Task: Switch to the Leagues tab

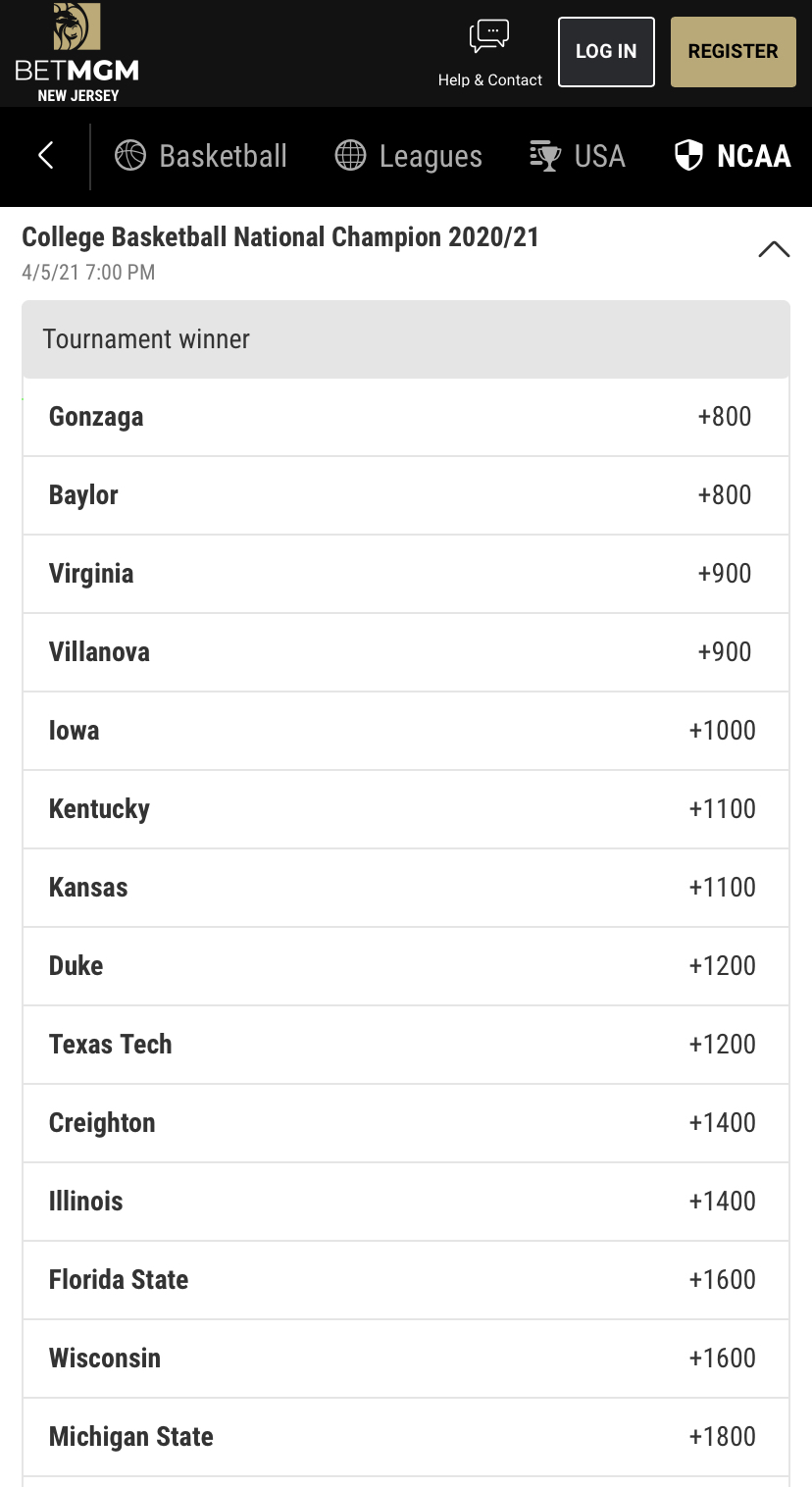Action: coord(431,156)
